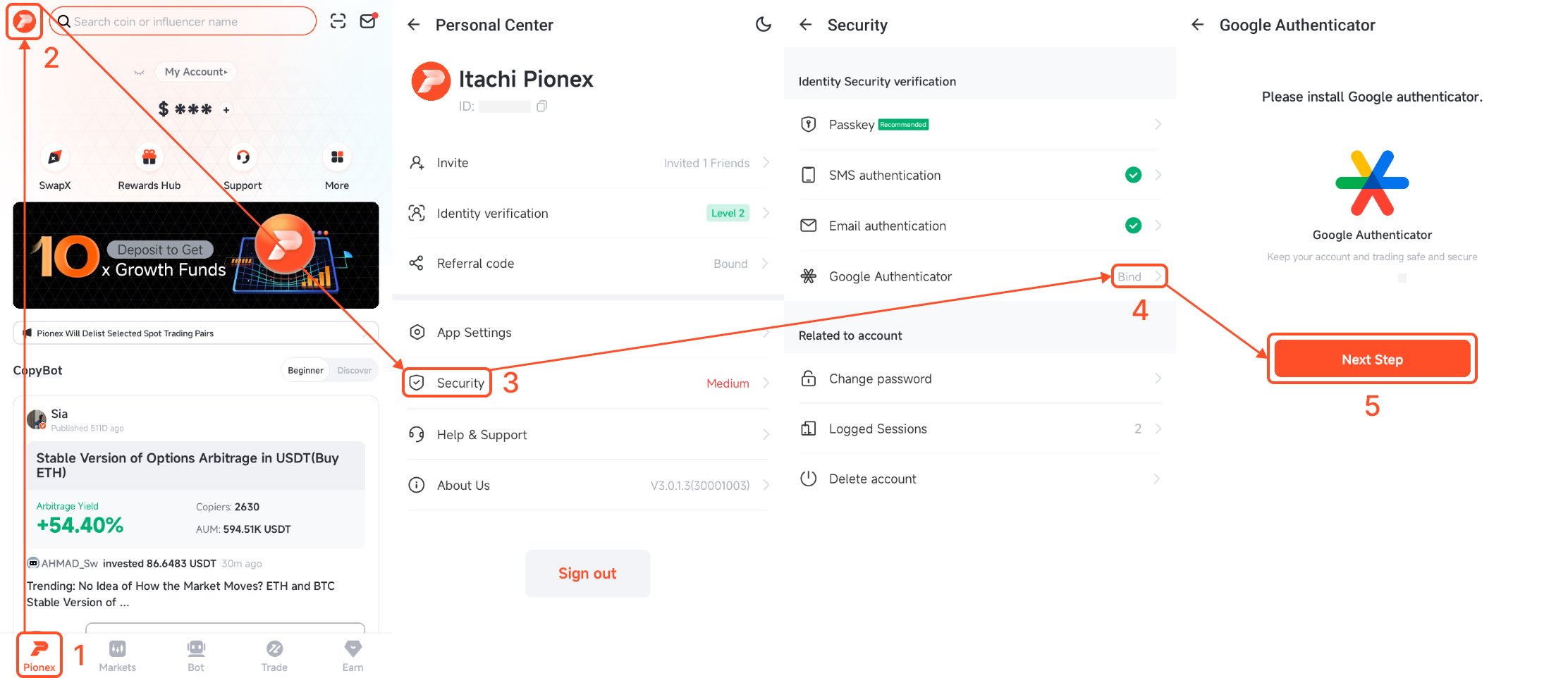The width and height of the screenshot is (1568, 678).
Task: Click Next Step on Google Authenticator screen
Action: (x=1371, y=359)
